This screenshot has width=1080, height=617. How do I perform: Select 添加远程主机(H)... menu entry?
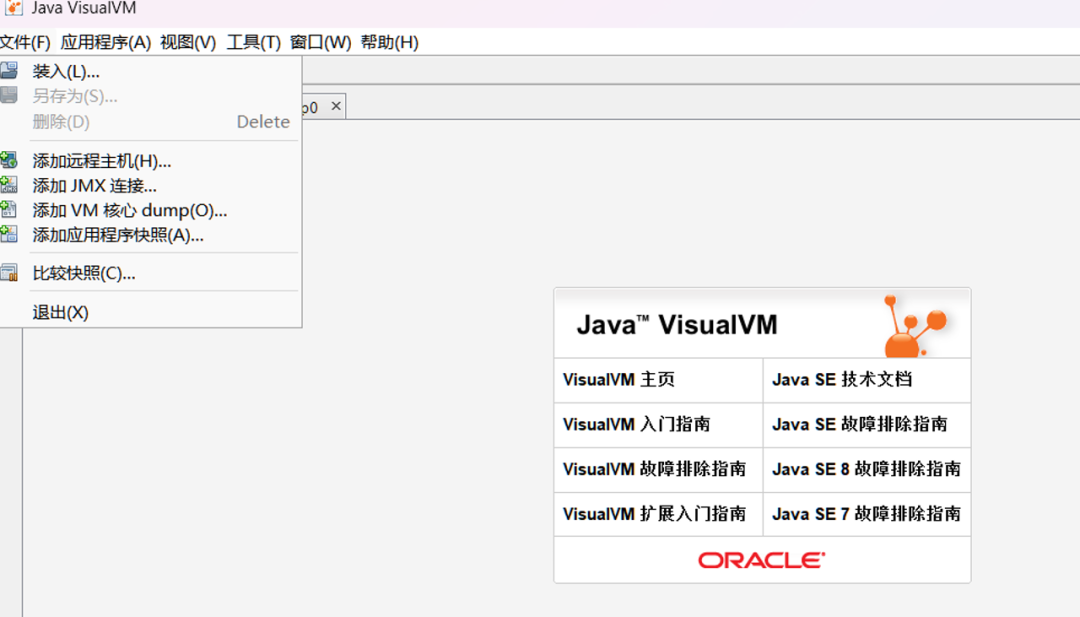pyautogui.click(x=150, y=160)
